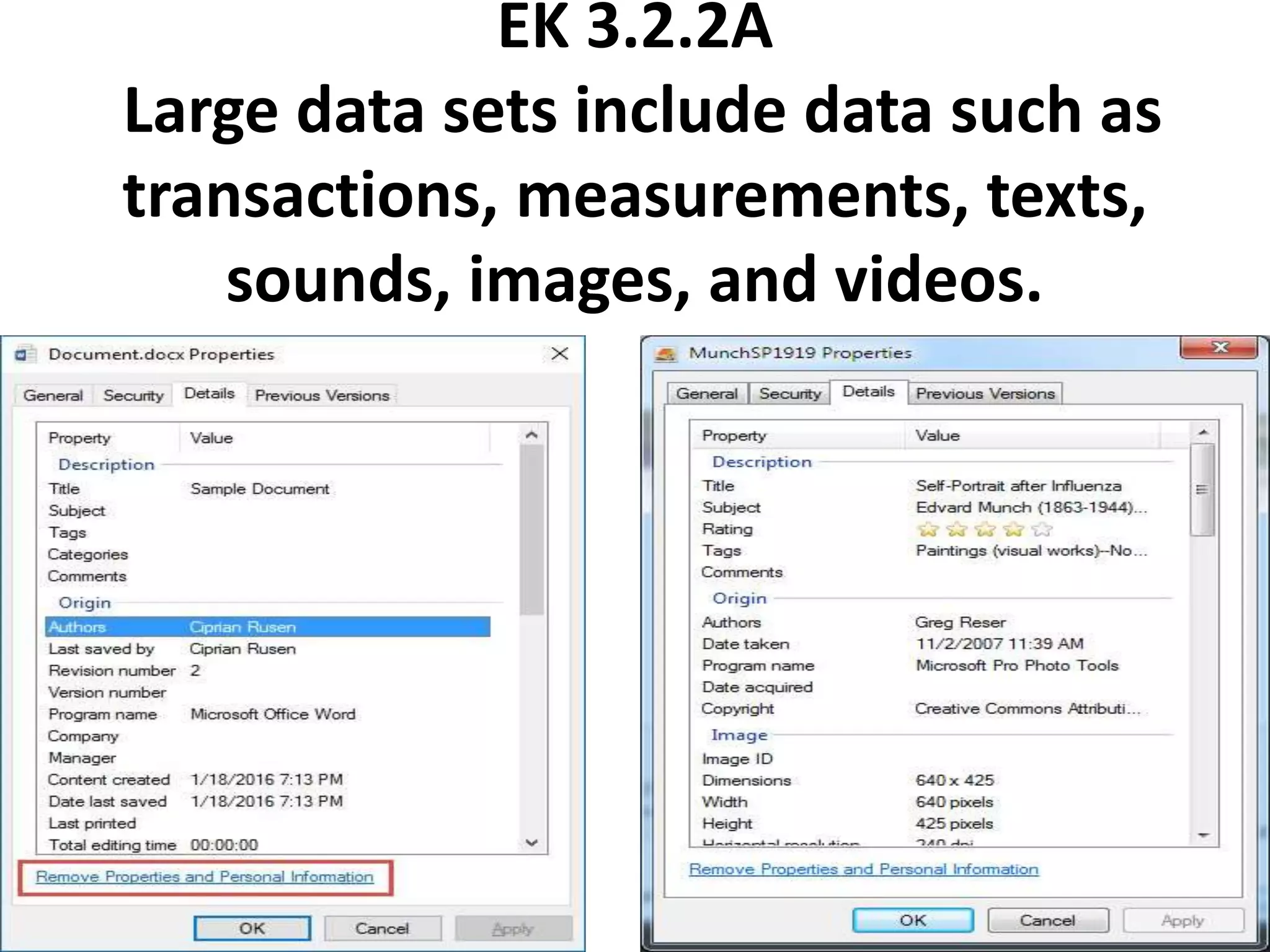Click scrollbar thumb in MunchSP1919 property list
Viewport: 1270px width, 952px height.
(x=1203, y=489)
